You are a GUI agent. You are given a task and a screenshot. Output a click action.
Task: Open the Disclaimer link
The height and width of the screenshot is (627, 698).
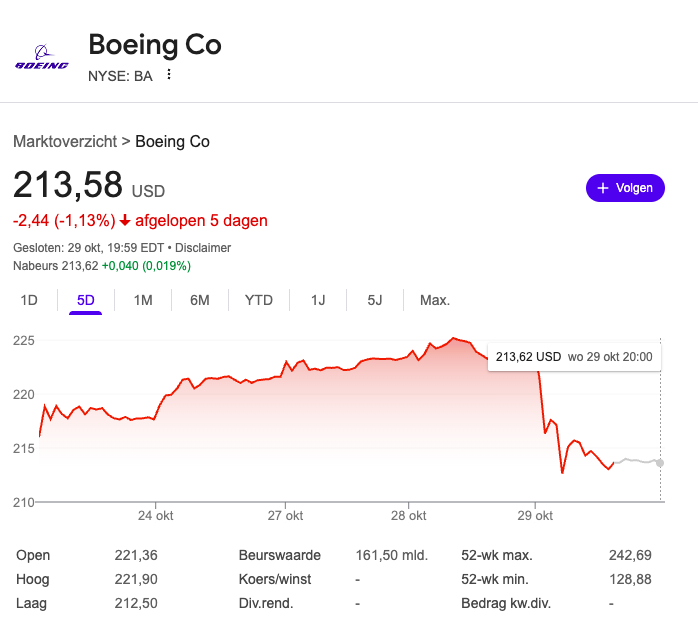pos(204,247)
